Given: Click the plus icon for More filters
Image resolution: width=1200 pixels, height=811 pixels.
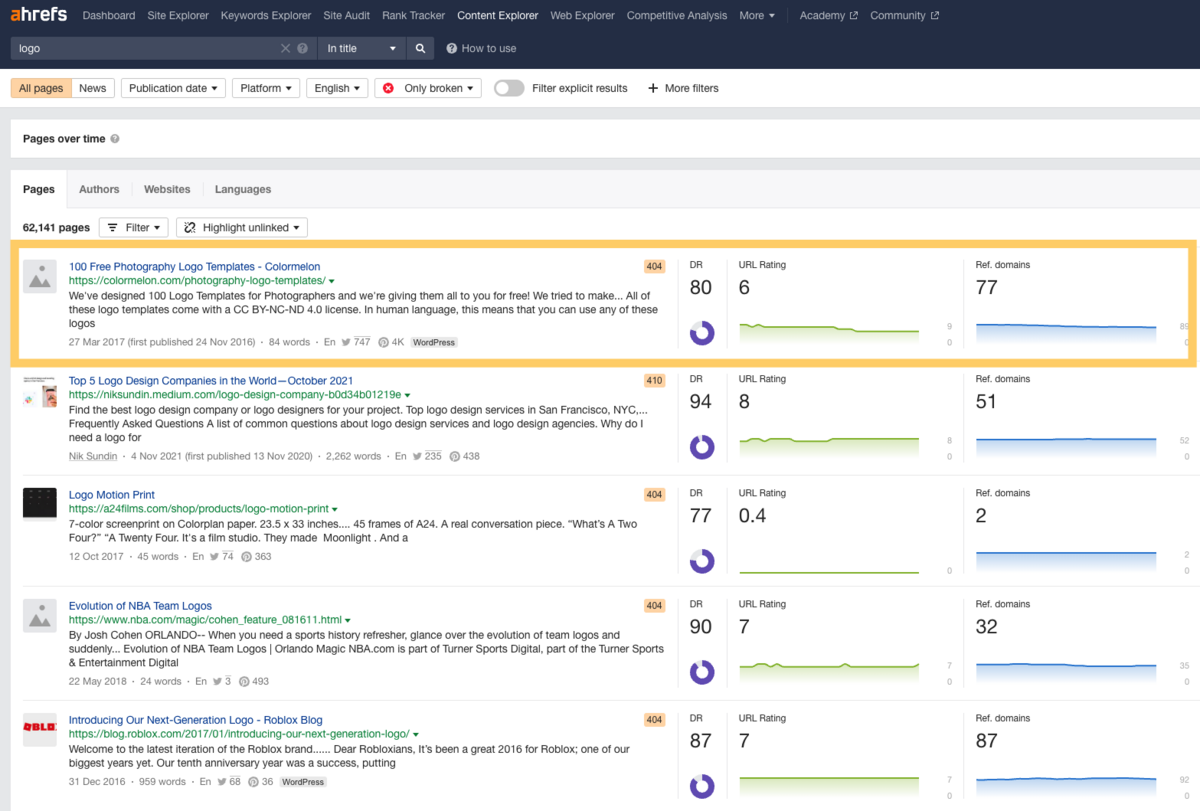Looking at the screenshot, I should click(653, 88).
